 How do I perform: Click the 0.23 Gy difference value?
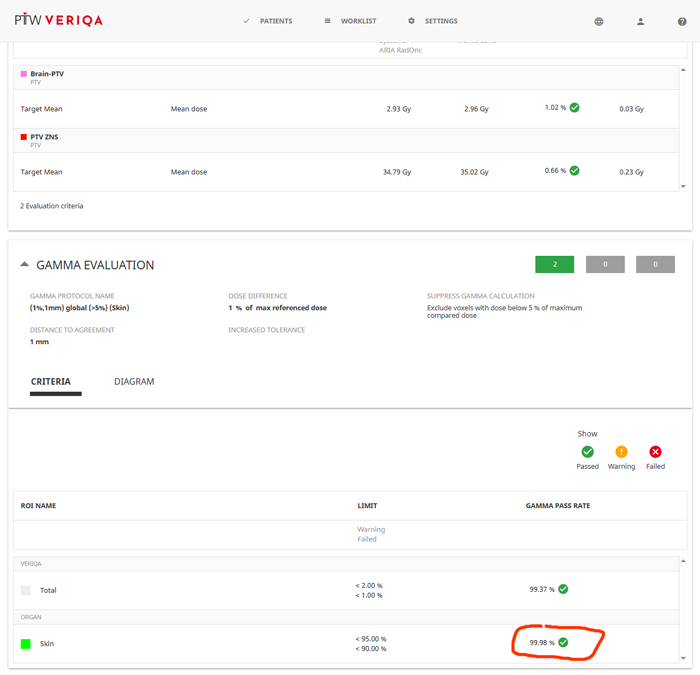(x=631, y=172)
